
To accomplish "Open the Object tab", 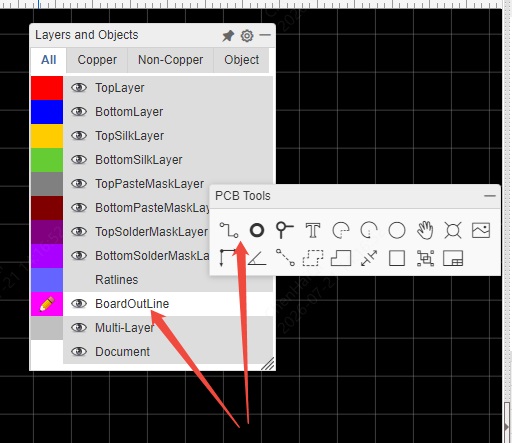I will [x=241, y=60].
